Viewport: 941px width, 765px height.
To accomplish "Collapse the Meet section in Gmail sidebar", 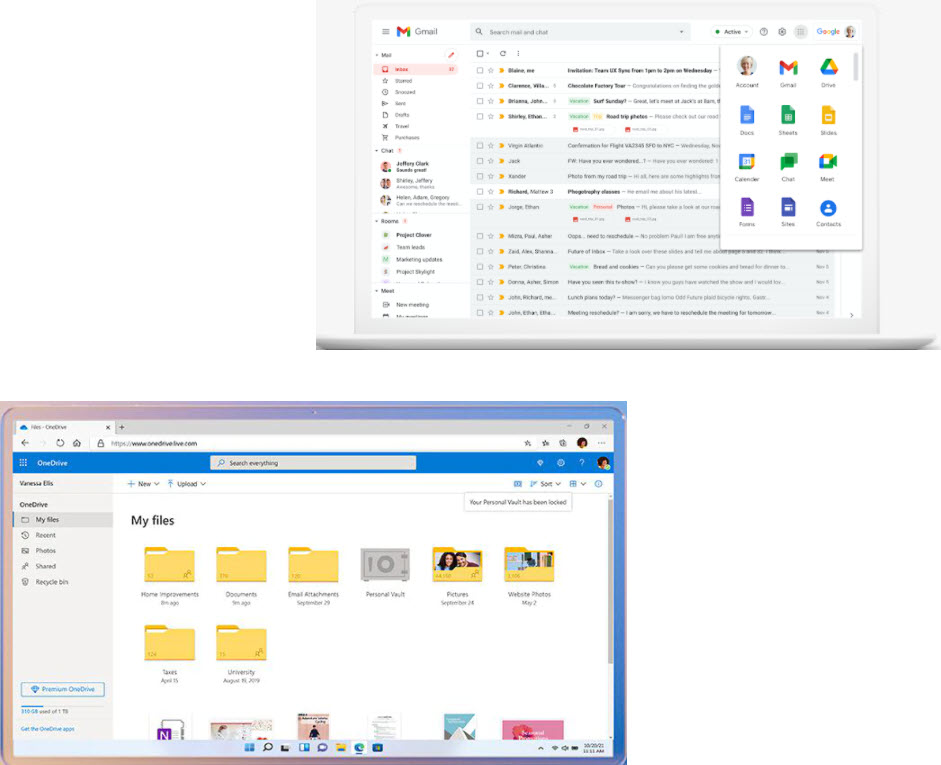I will [377, 291].
